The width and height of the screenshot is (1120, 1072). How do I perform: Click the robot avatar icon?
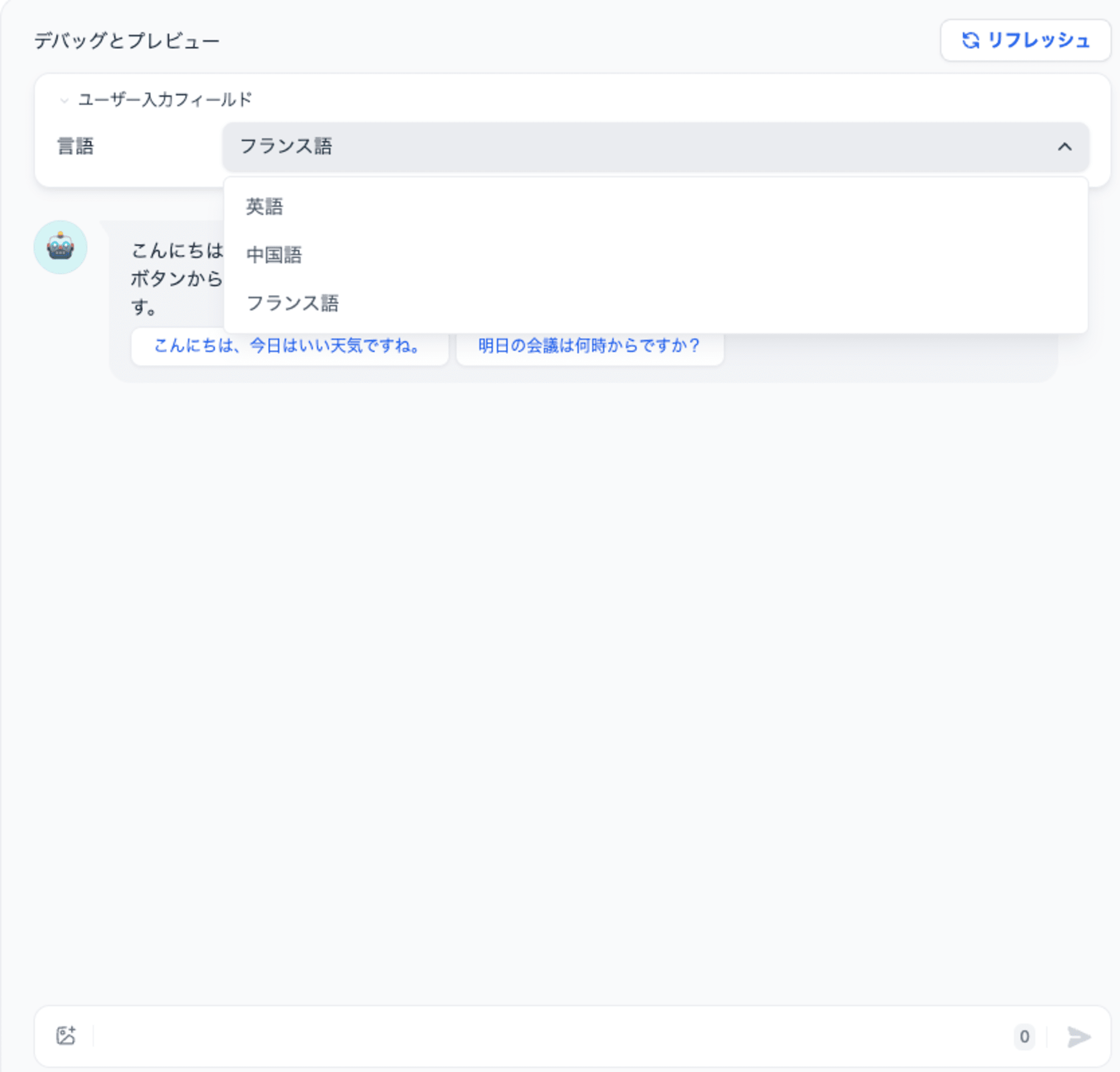click(60, 247)
